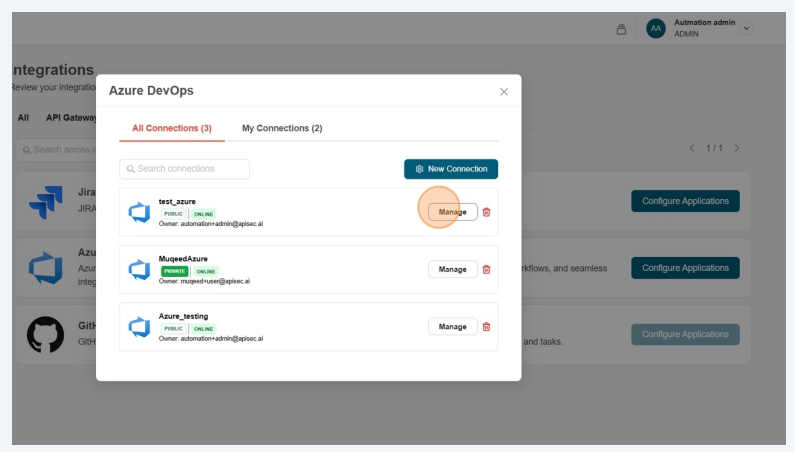
Task: Click Manage for test_azure connection
Action: (452, 212)
